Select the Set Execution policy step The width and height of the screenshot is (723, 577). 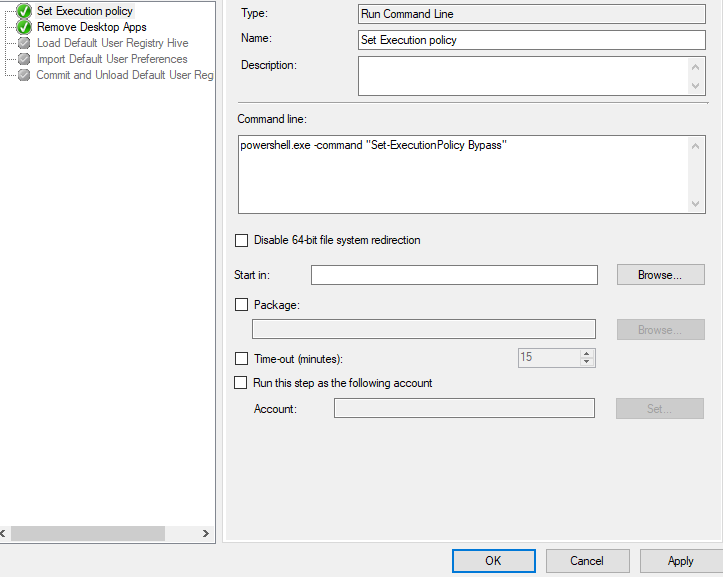(85, 11)
